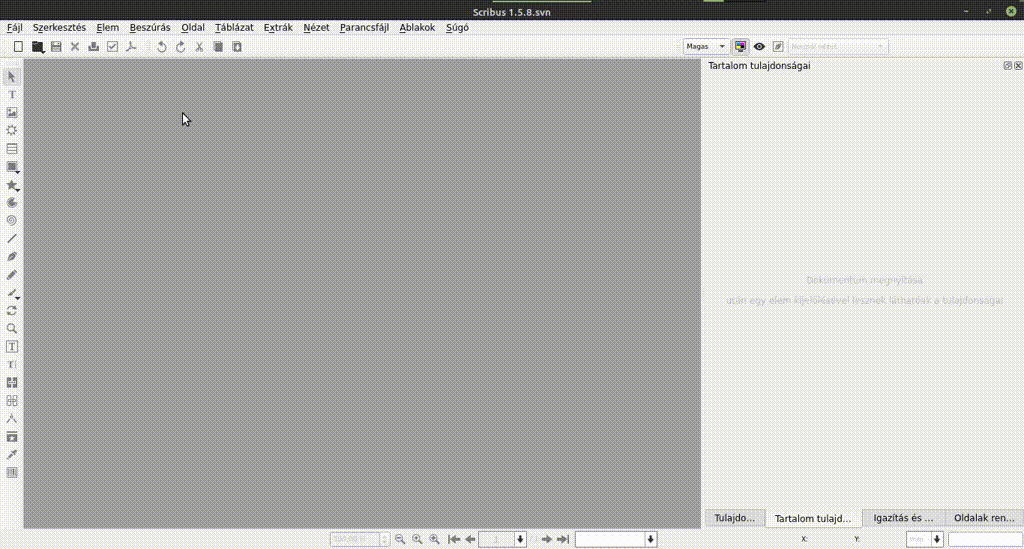Click the save document icon
Image resolution: width=1024 pixels, height=549 pixels.
pyautogui.click(x=56, y=46)
